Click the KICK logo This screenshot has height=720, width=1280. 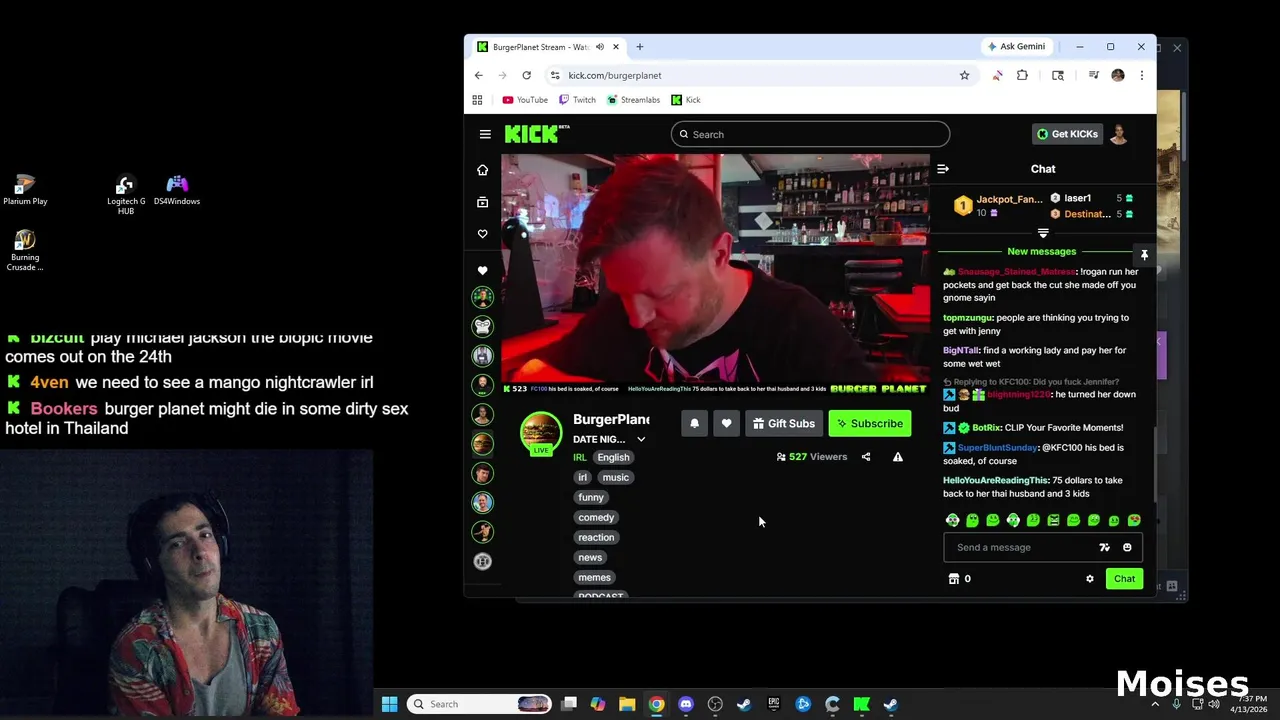(536, 134)
